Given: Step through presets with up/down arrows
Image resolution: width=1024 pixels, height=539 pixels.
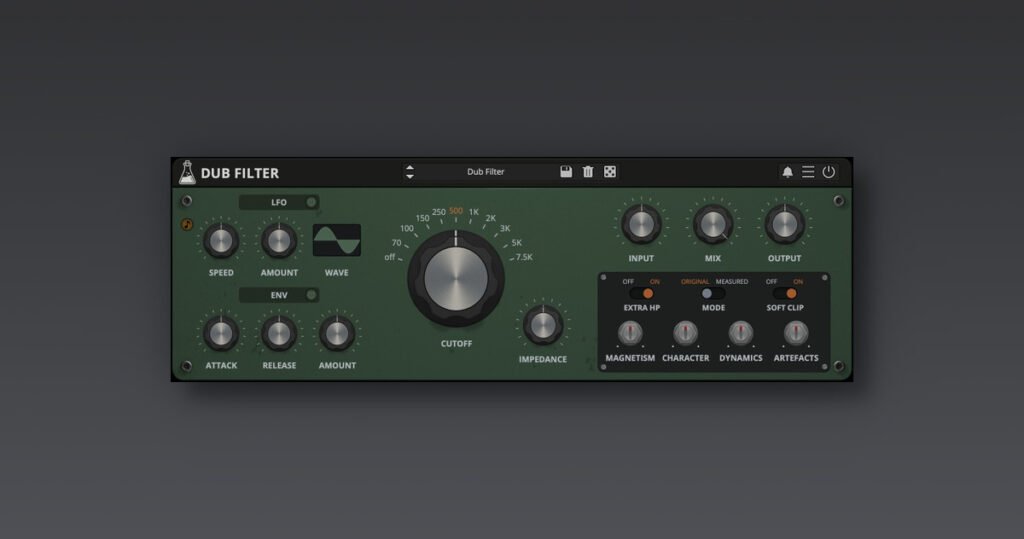Looking at the screenshot, I should coord(409,172).
